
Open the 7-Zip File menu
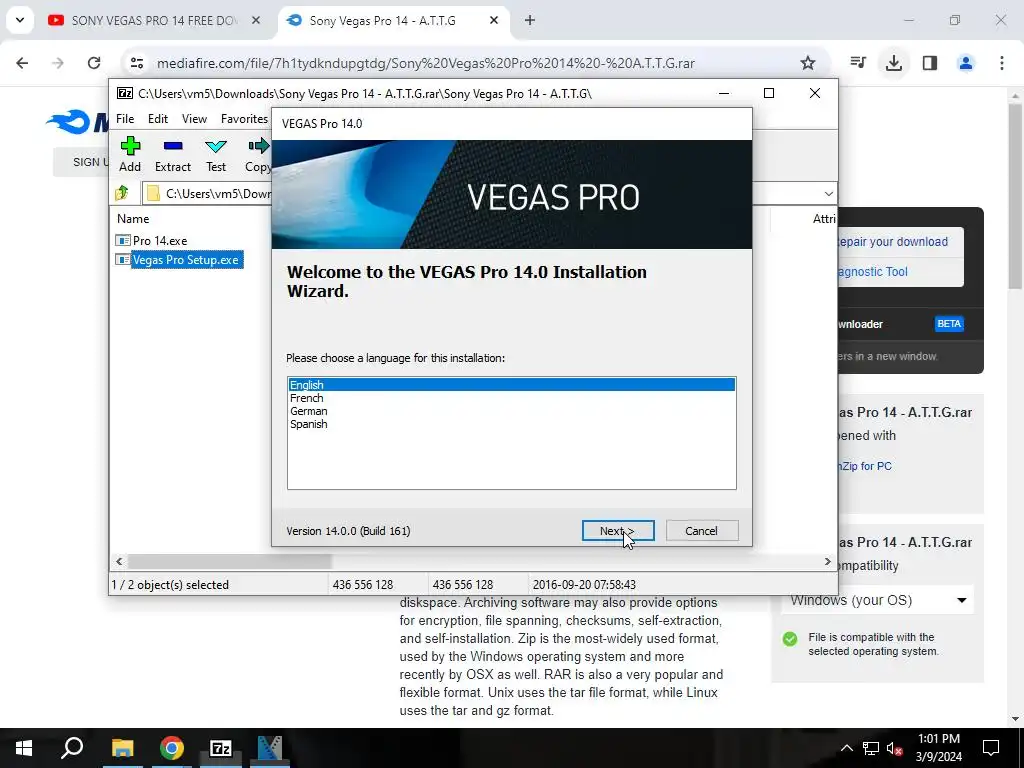pos(125,119)
